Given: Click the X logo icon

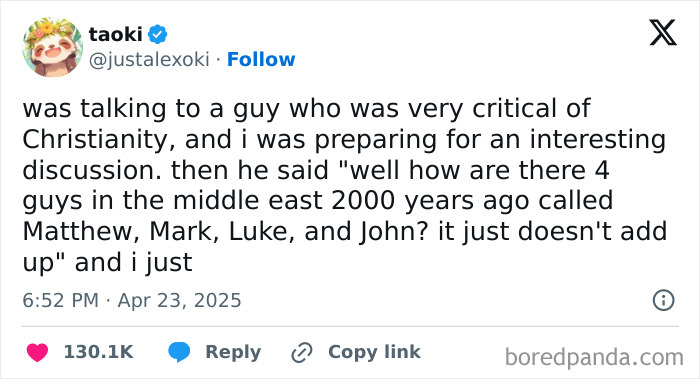Looking at the screenshot, I should tap(663, 33).
